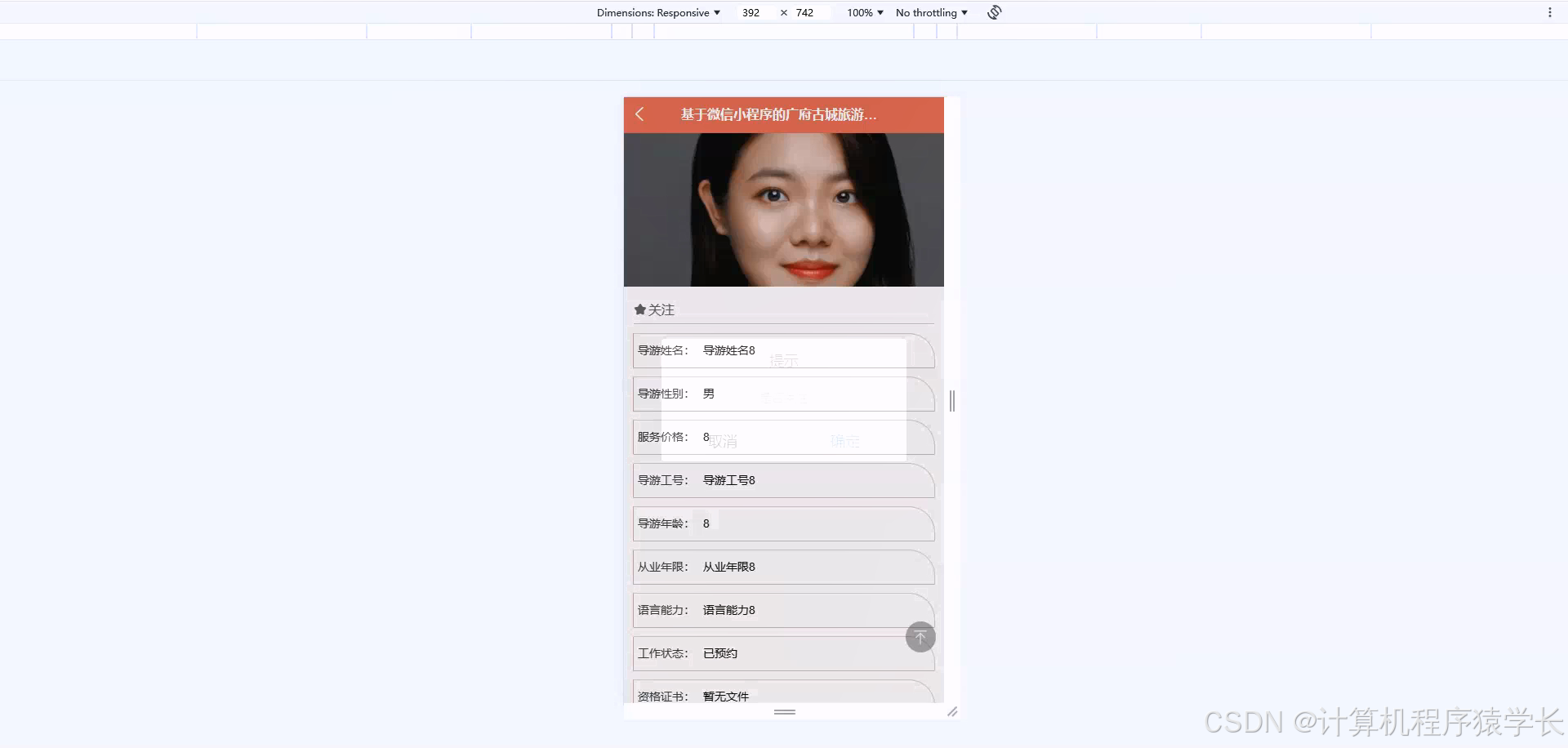The height and width of the screenshot is (748, 1568).
Task: Click the back-to-top circular arrow button
Action: [920, 637]
